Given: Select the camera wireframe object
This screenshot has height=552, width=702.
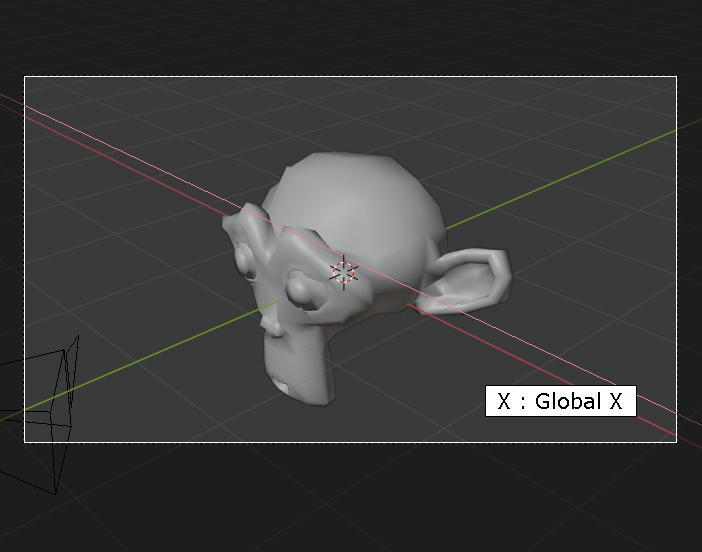Looking at the screenshot, I should click(40, 414).
